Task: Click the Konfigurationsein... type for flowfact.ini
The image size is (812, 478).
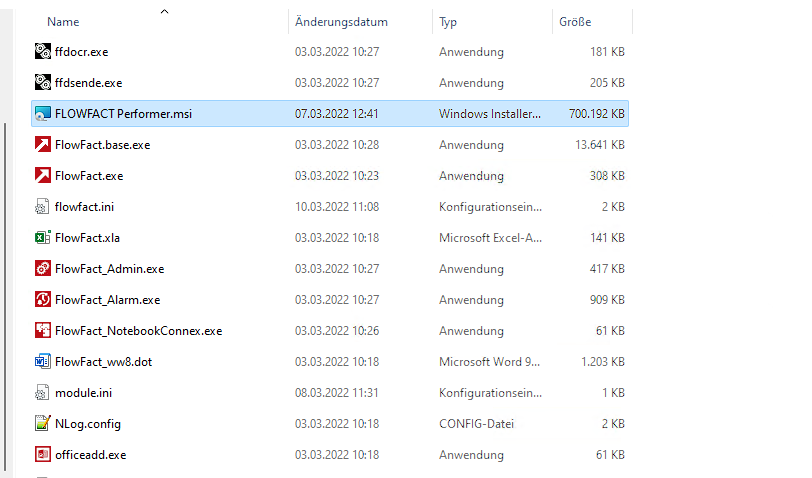Action: 490,207
